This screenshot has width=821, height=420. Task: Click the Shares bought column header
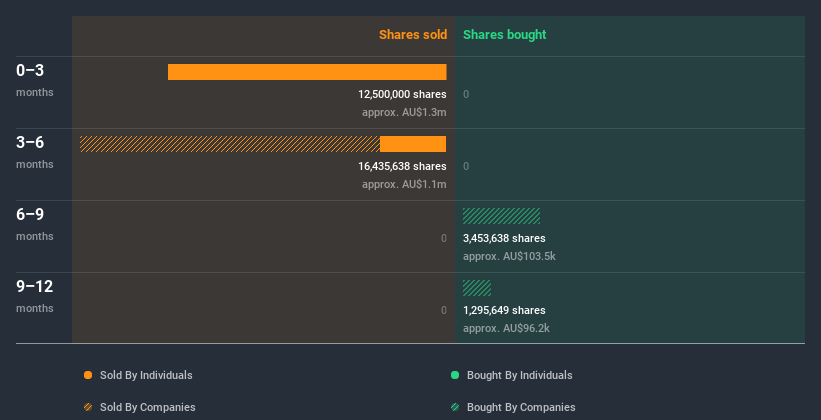(x=504, y=35)
